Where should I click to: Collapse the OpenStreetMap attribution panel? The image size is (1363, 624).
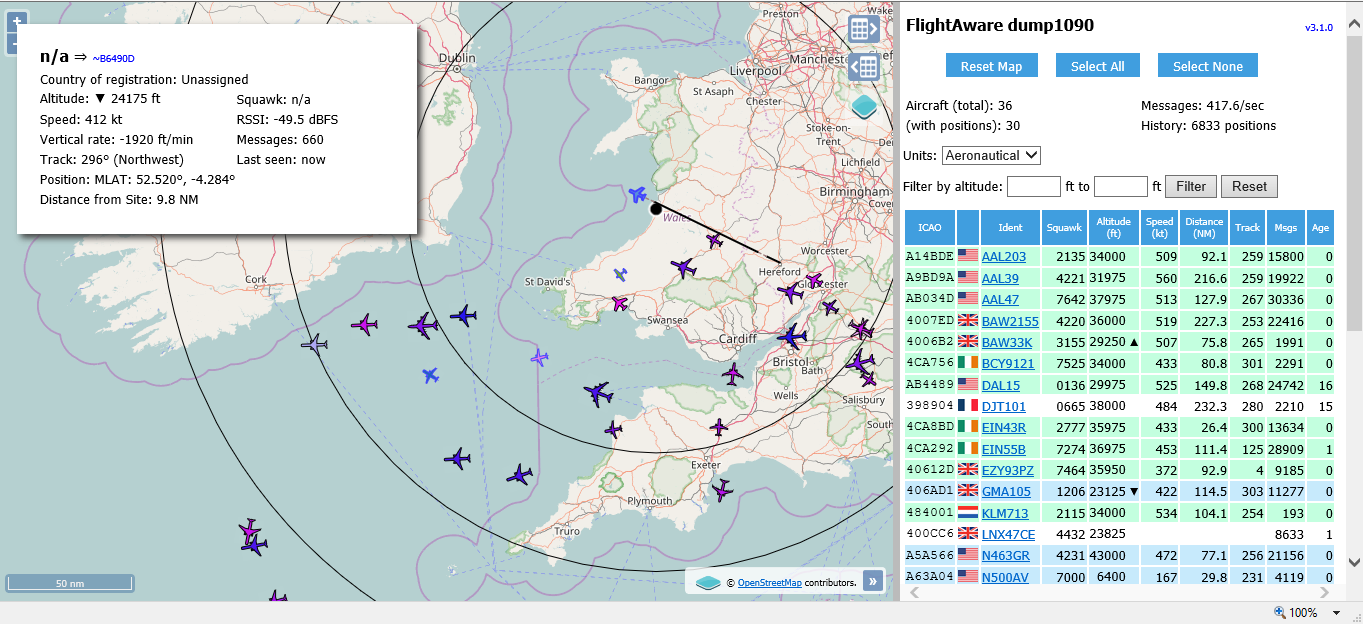[873, 581]
